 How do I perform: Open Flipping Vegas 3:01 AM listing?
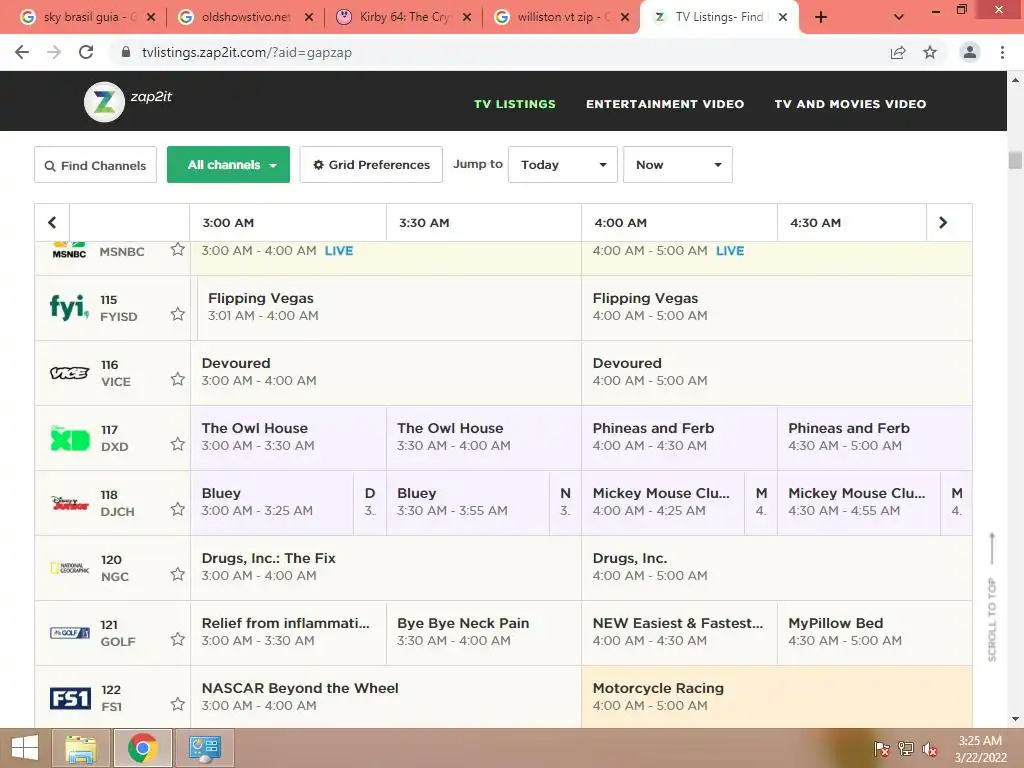point(389,308)
